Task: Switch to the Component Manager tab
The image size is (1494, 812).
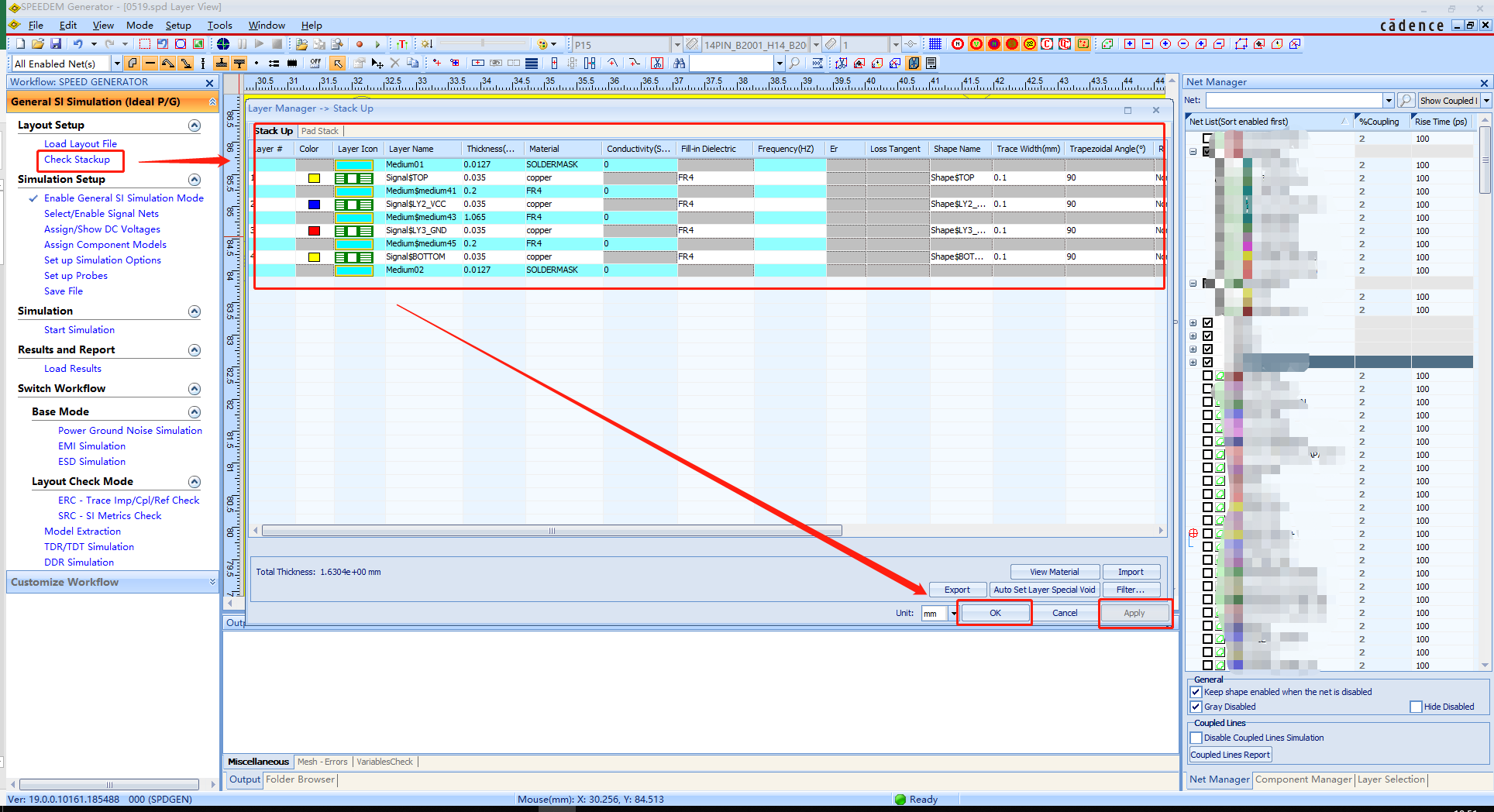Action: 1303,779
